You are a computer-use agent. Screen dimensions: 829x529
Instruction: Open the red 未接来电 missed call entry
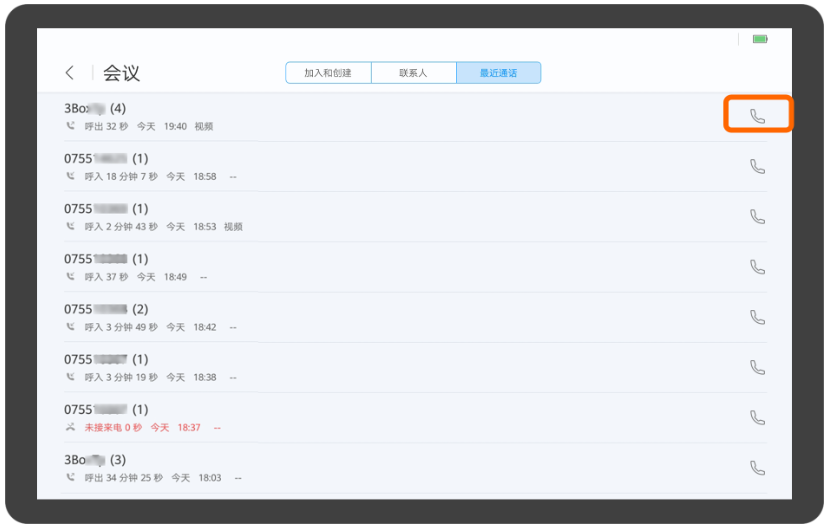tap(300, 417)
